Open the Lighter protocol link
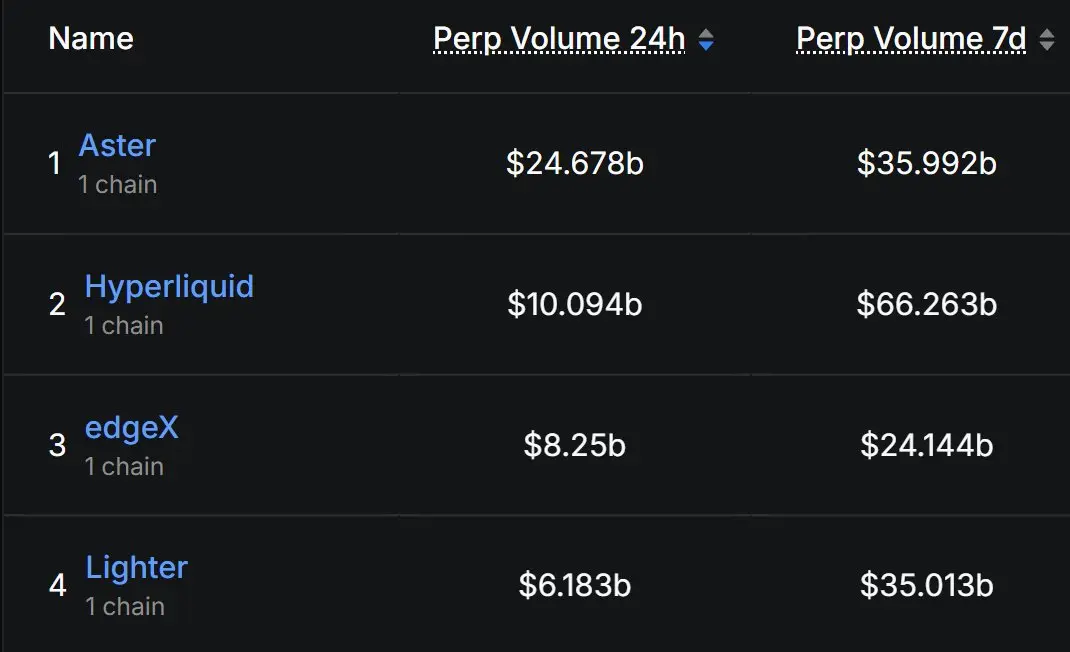 (x=137, y=568)
